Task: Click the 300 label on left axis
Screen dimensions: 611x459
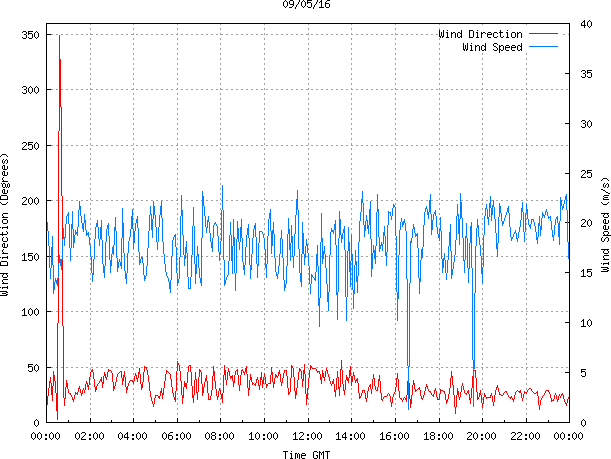Action: (x=30, y=90)
